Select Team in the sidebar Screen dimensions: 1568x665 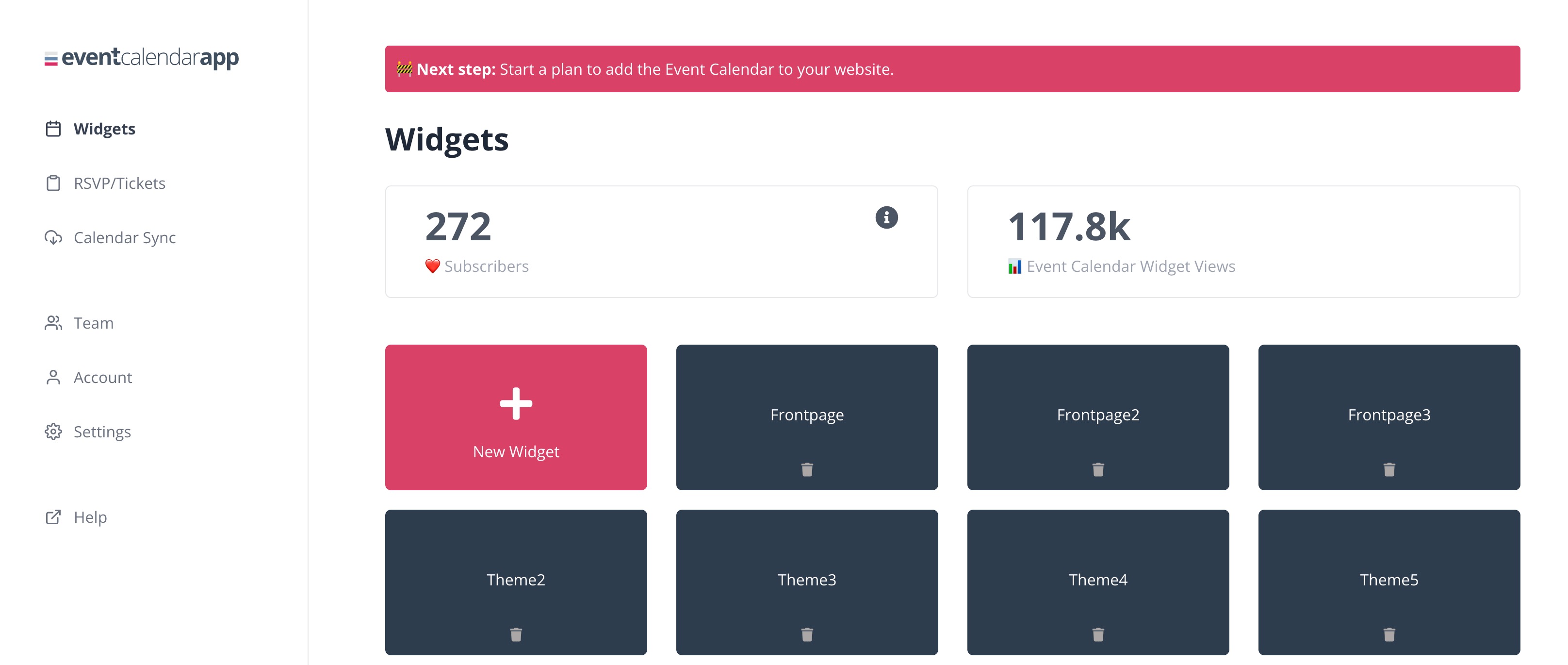[x=79, y=323]
